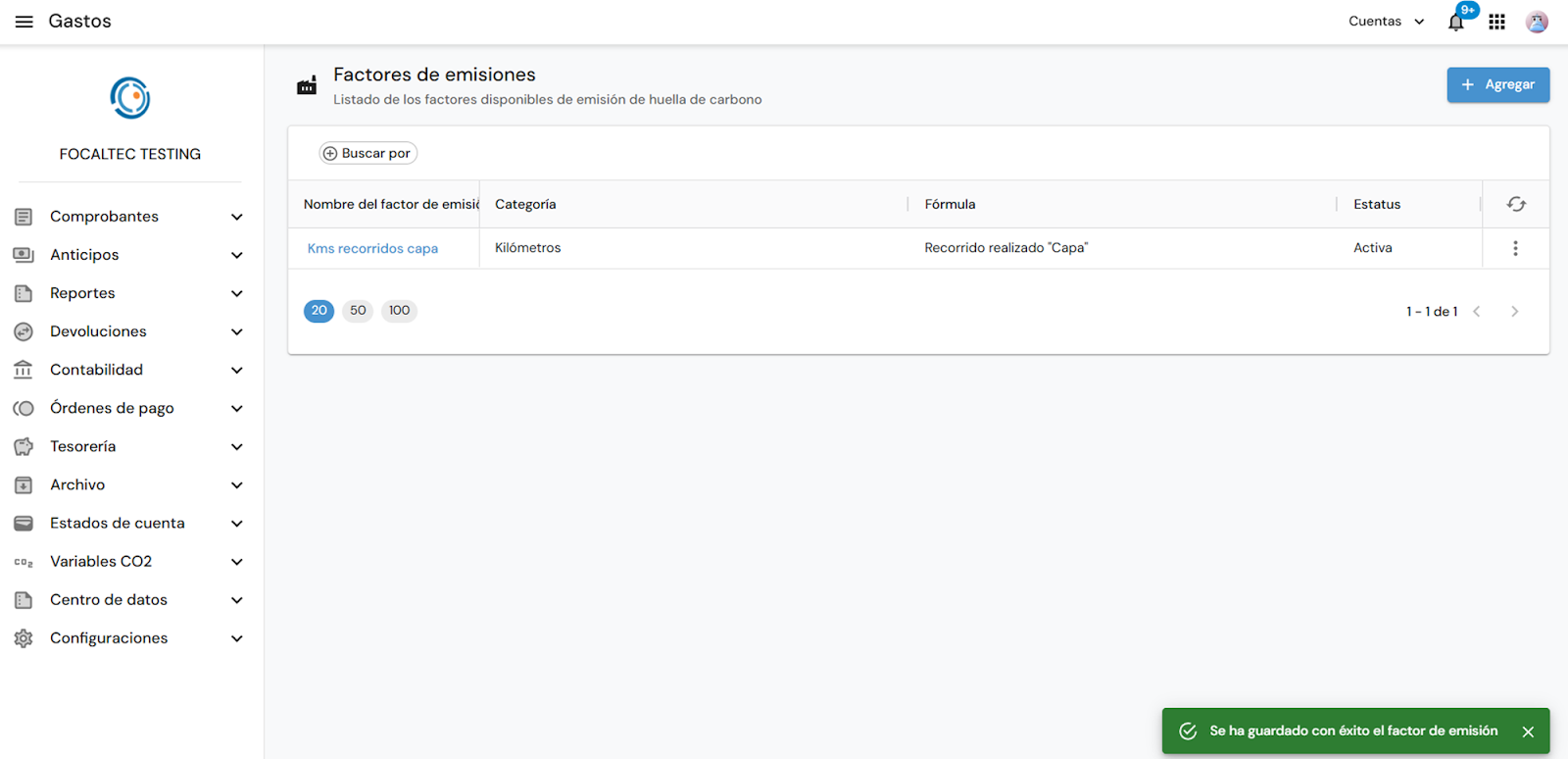Show 50 rows per page
1568x759 pixels.
click(x=358, y=311)
